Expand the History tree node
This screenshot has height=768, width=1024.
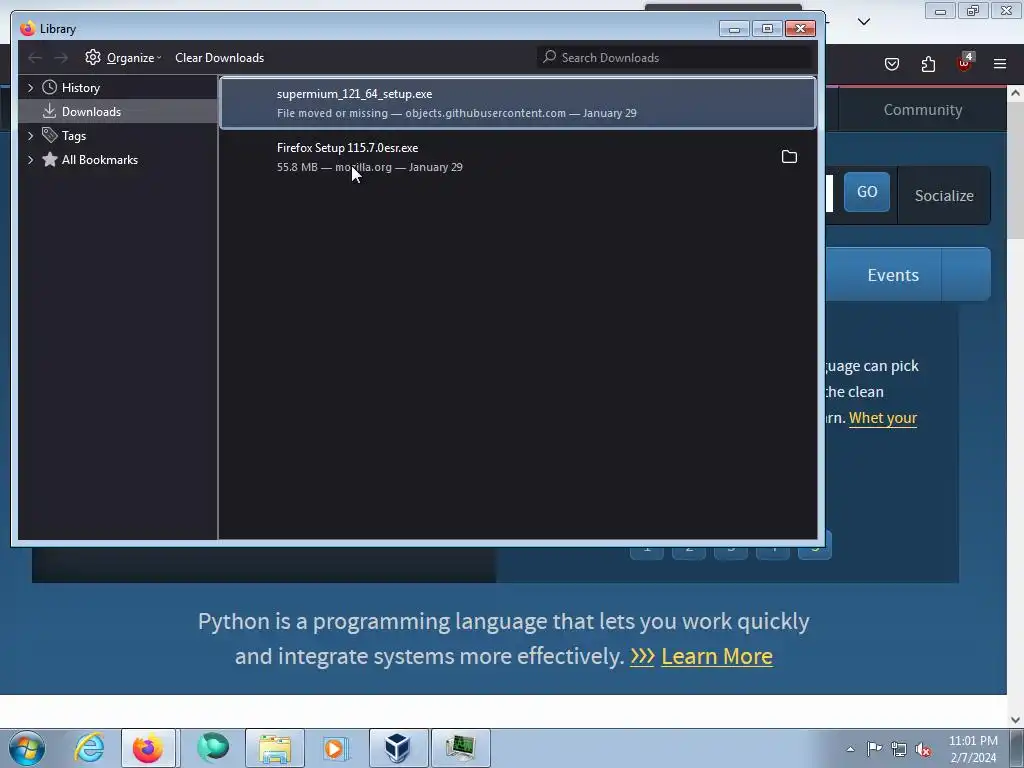point(30,88)
